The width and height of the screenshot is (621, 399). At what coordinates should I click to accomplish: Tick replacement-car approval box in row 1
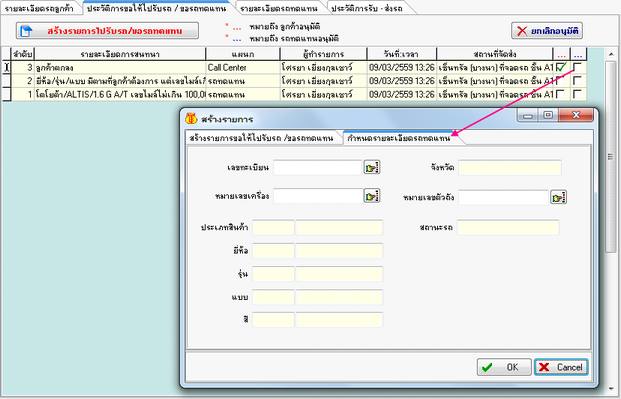tap(577, 94)
